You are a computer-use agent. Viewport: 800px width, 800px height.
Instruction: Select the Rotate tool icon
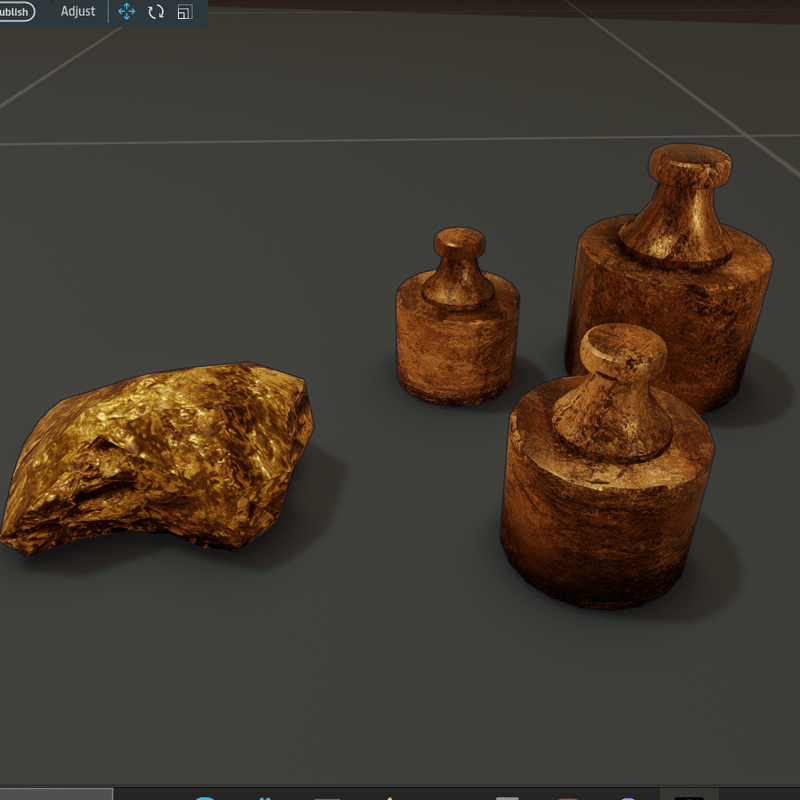[x=156, y=12]
